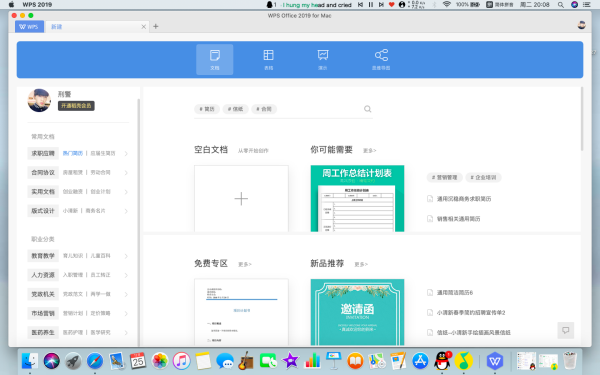Open 更多 link beside 你可能需要
The height and width of the screenshot is (375, 600).
369,151
